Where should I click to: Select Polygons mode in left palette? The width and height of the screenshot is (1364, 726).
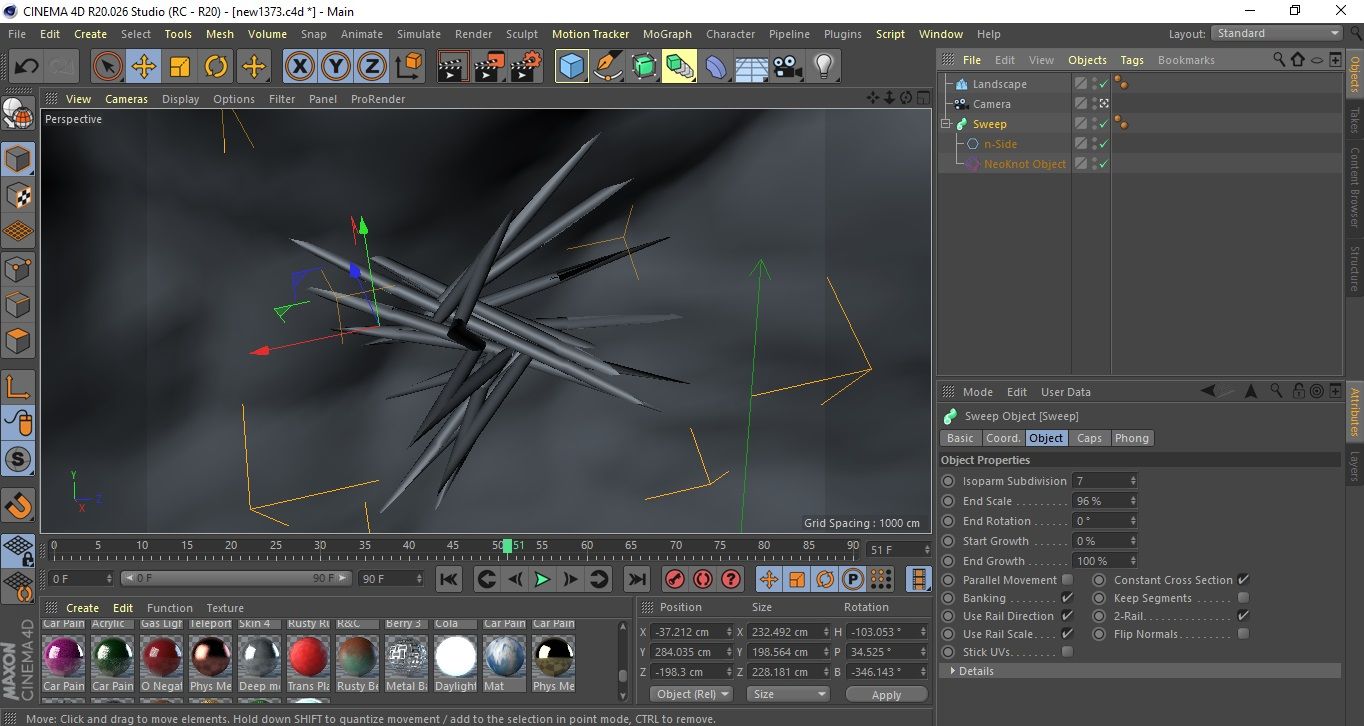(x=19, y=341)
